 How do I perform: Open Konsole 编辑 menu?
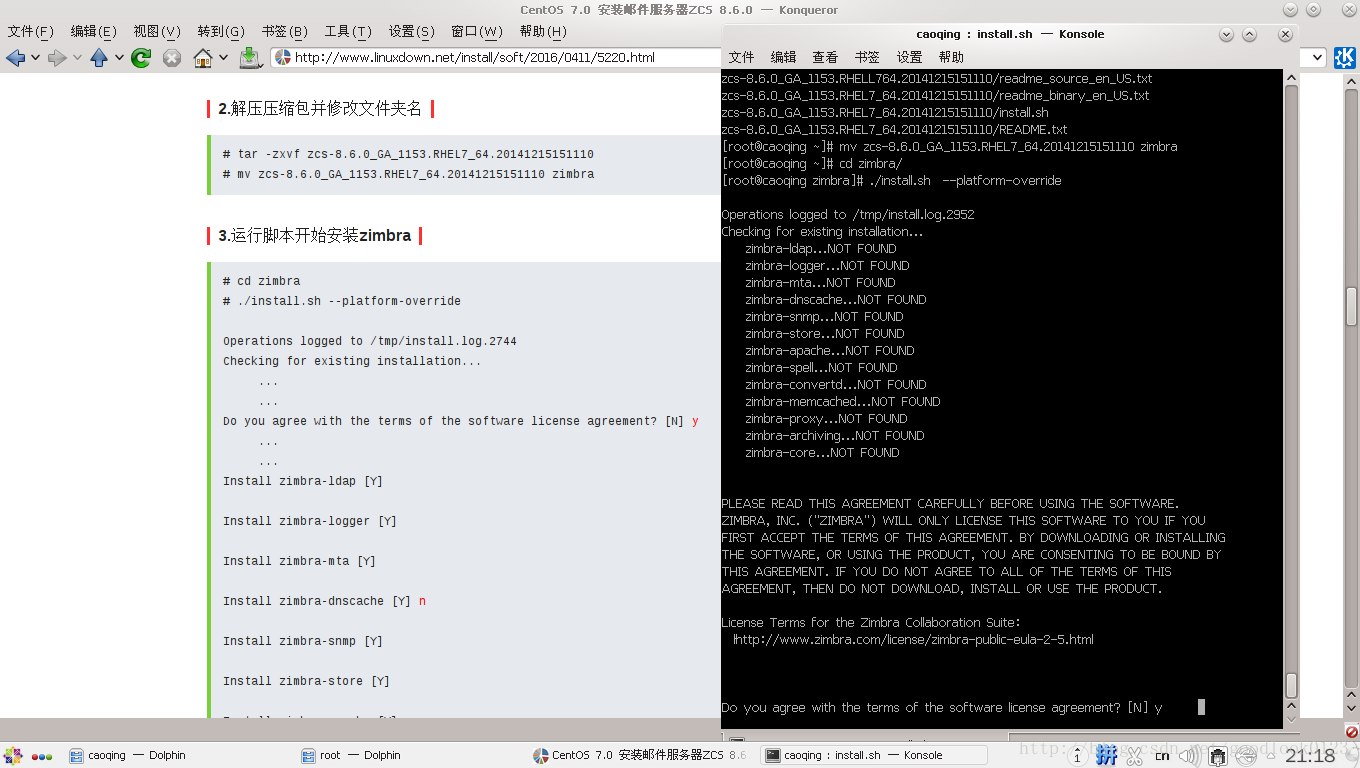click(x=783, y=57)
